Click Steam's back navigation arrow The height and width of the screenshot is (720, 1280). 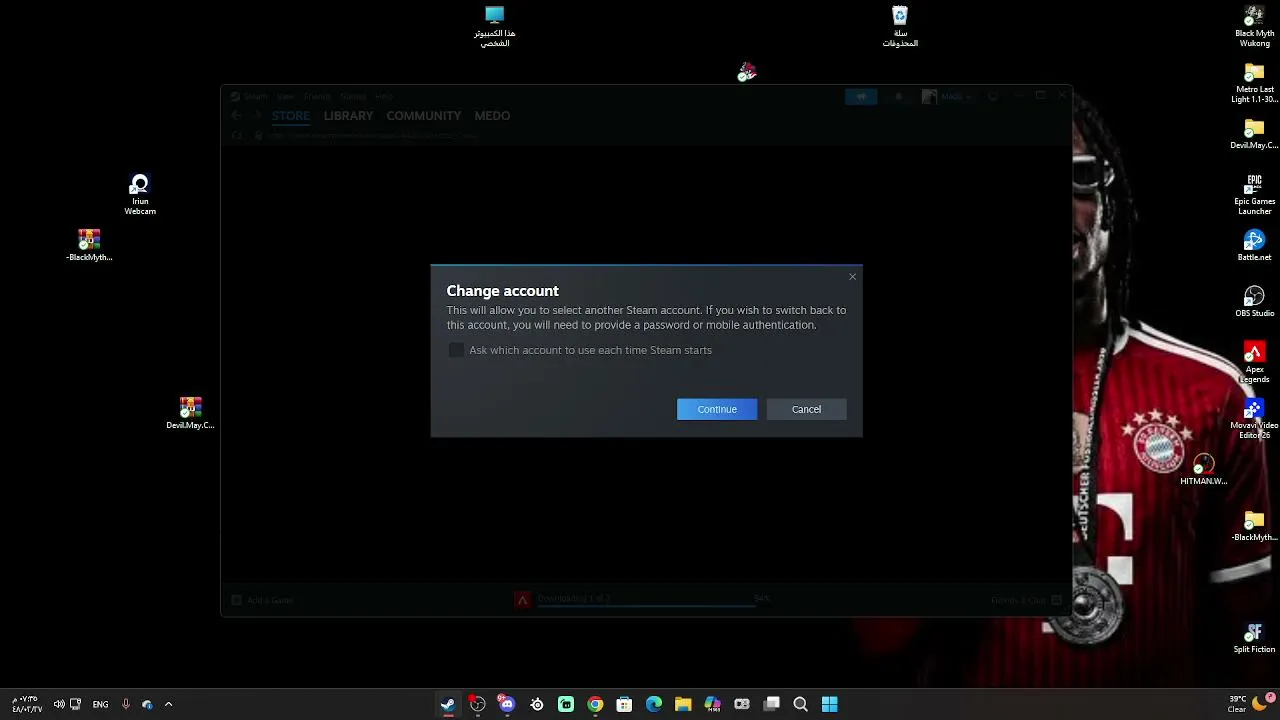pyautogui.click(x=236, y=116)
